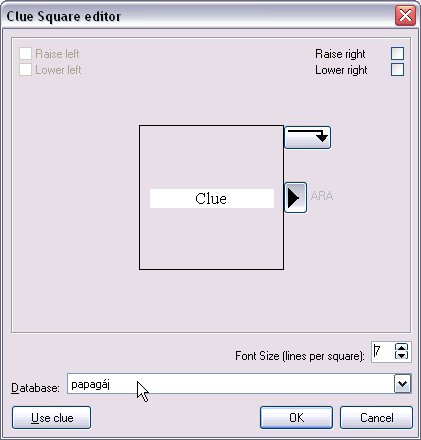This screenshot has width=421, height=440.
Task: Tick the Lower left checkbox
Action: tap(25, 70)
